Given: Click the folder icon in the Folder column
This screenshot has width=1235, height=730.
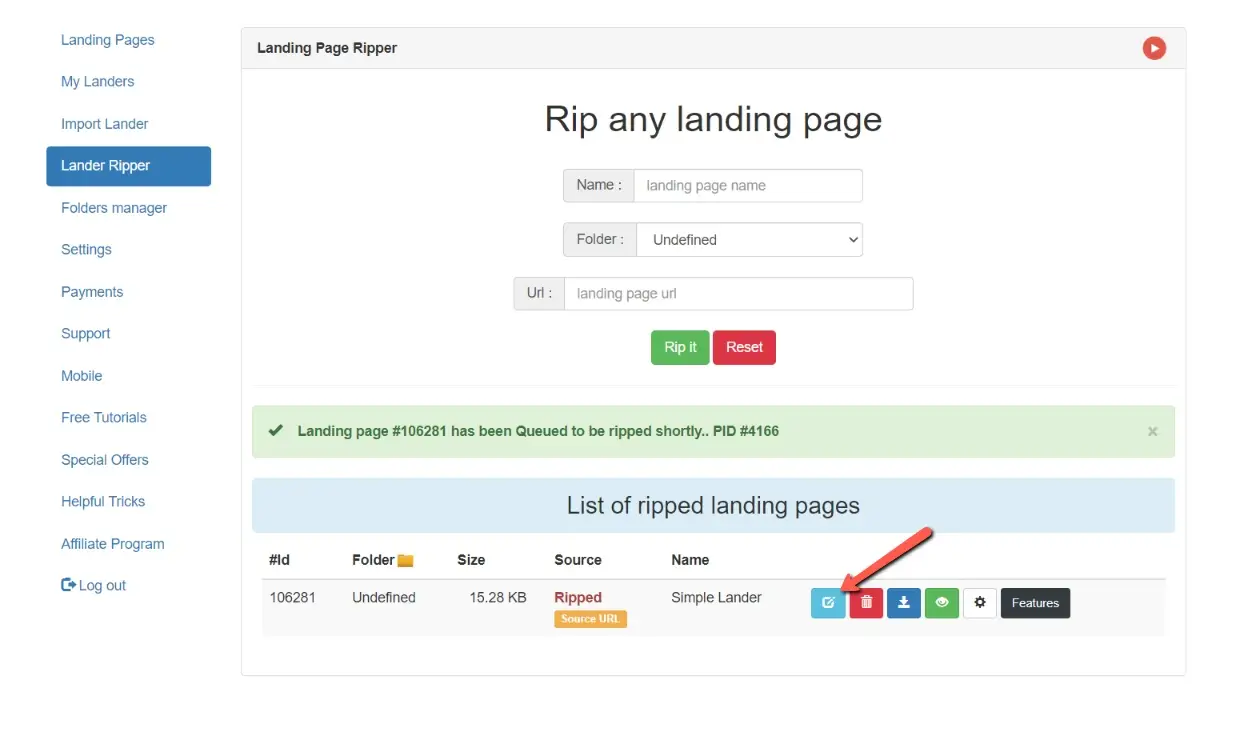Looking at the screenshot, I should tap(405, 561).
